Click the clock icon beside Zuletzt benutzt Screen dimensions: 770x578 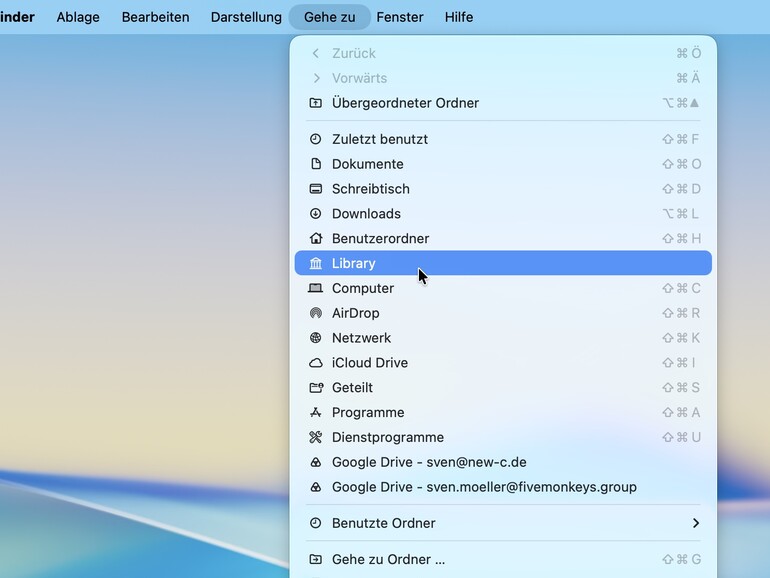click(x=316, y=139)
